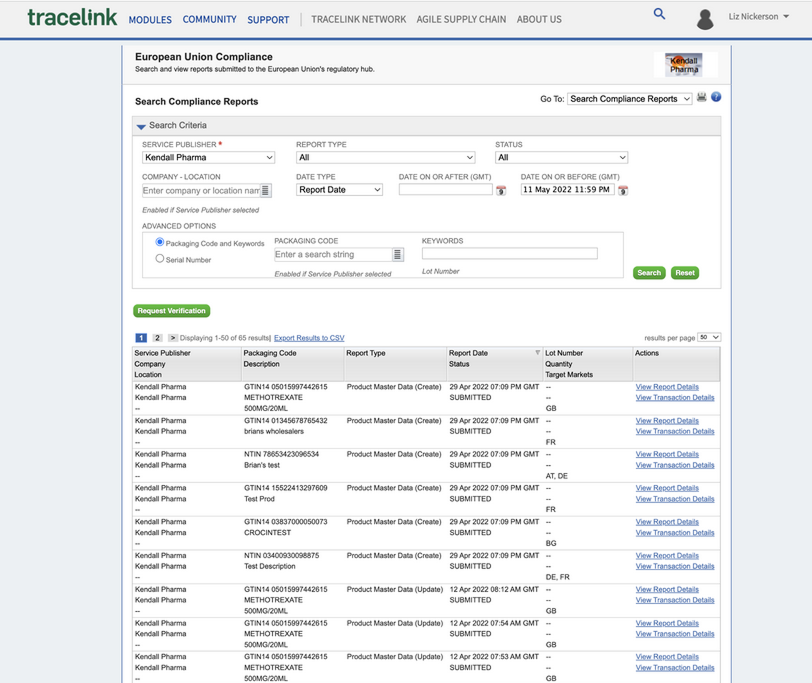Screen dimensions: 812x683
Task: Select Packaging Code and Keywords radio
Action: 160,242
